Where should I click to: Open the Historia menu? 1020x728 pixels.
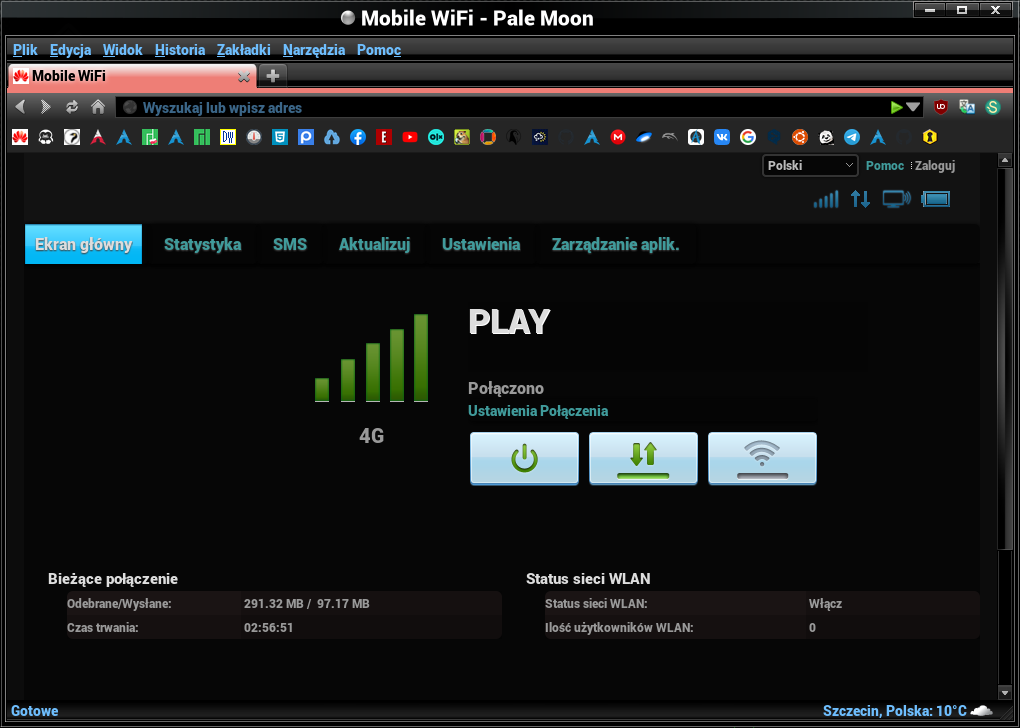click(180, 50)
